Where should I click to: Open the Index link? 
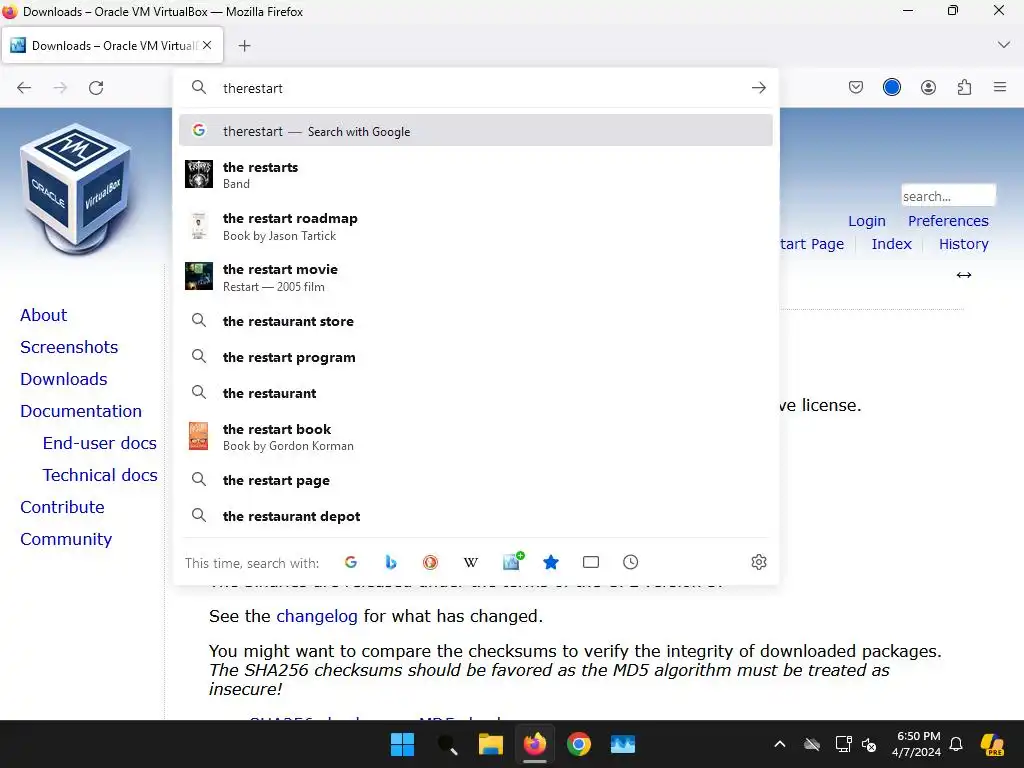point(891,244)
